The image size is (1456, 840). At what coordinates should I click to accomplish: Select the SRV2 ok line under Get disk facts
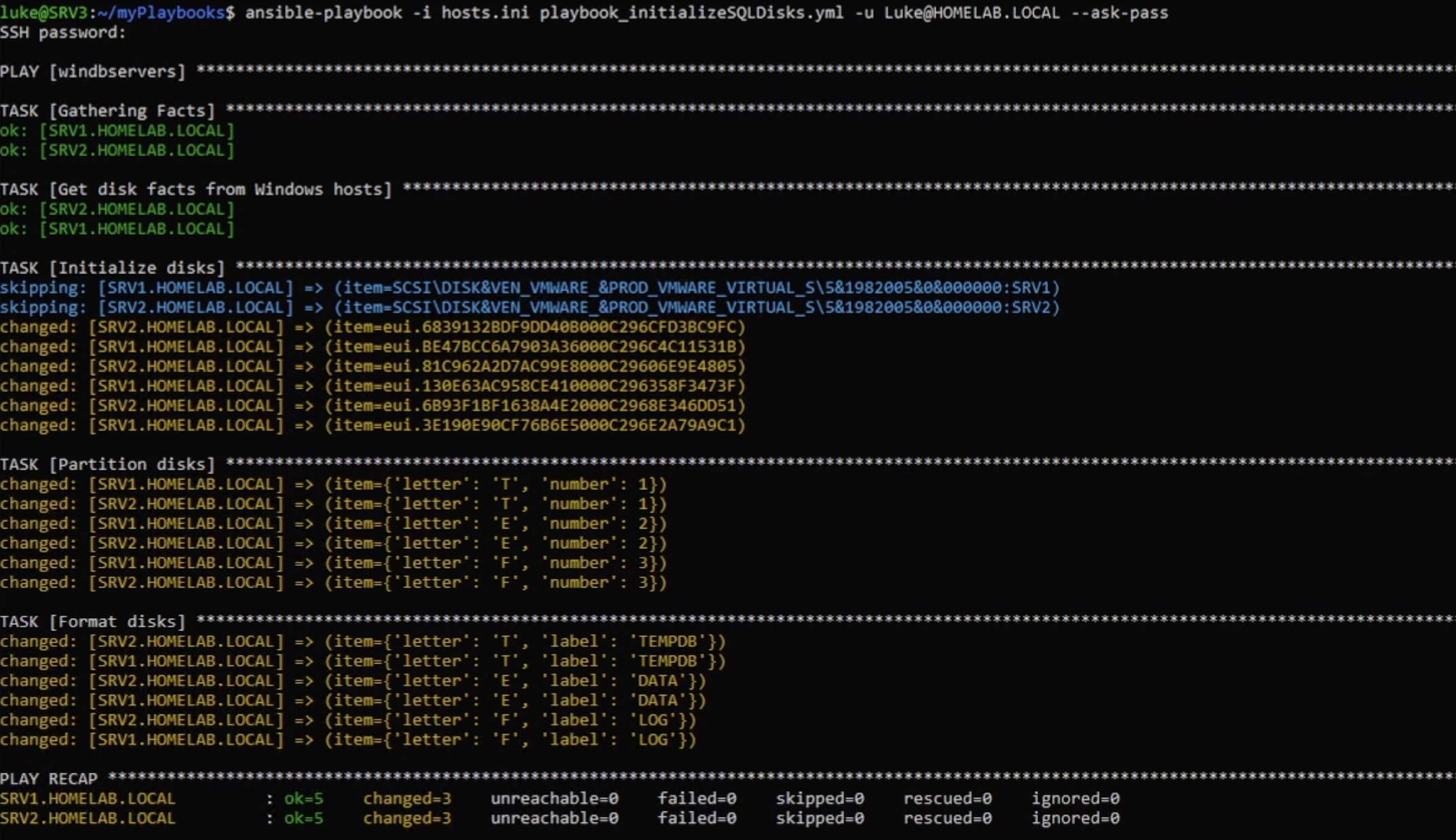[117, 210]
